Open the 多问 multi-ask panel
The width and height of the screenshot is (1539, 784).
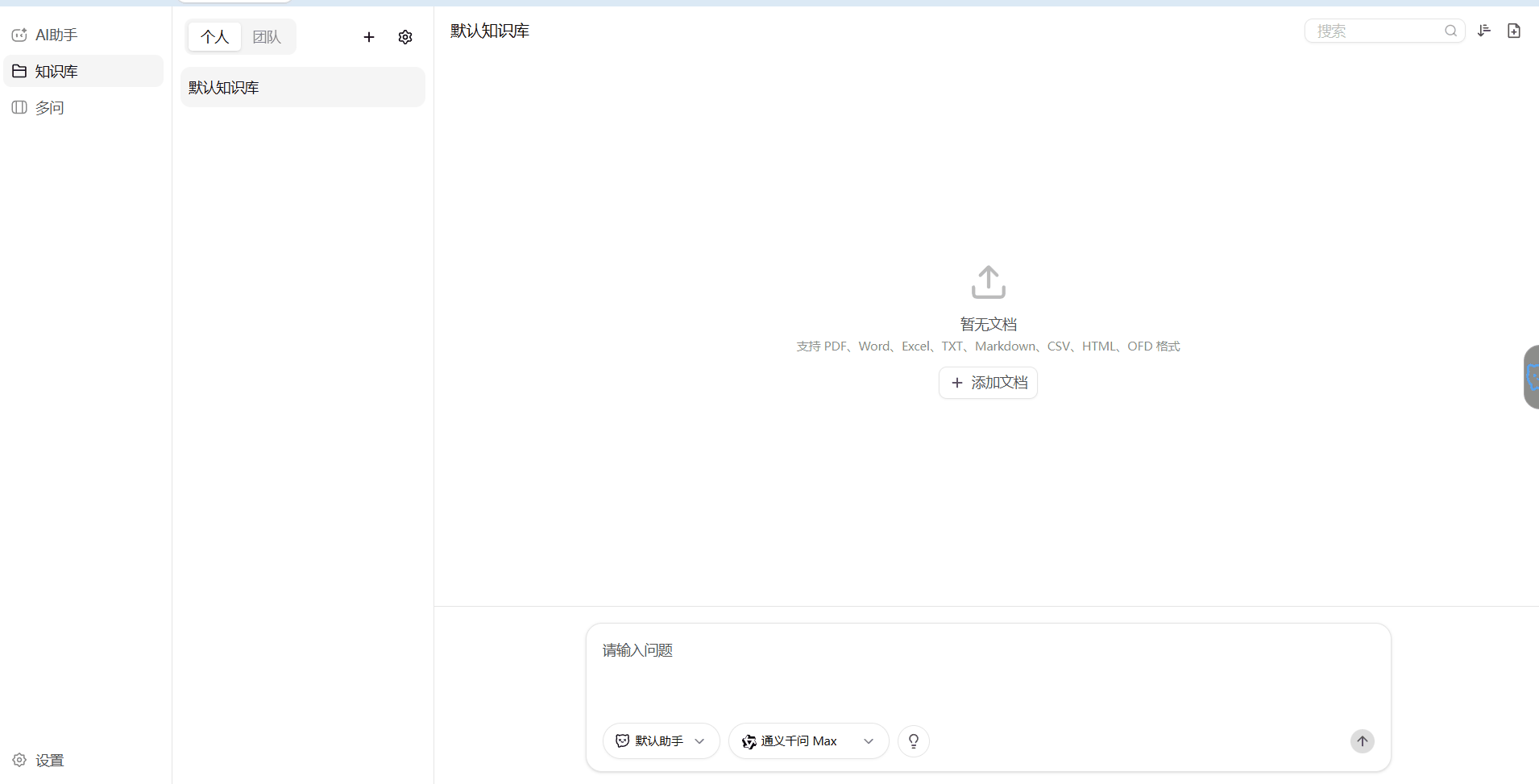pyautogui.click(x=51, y=107)
